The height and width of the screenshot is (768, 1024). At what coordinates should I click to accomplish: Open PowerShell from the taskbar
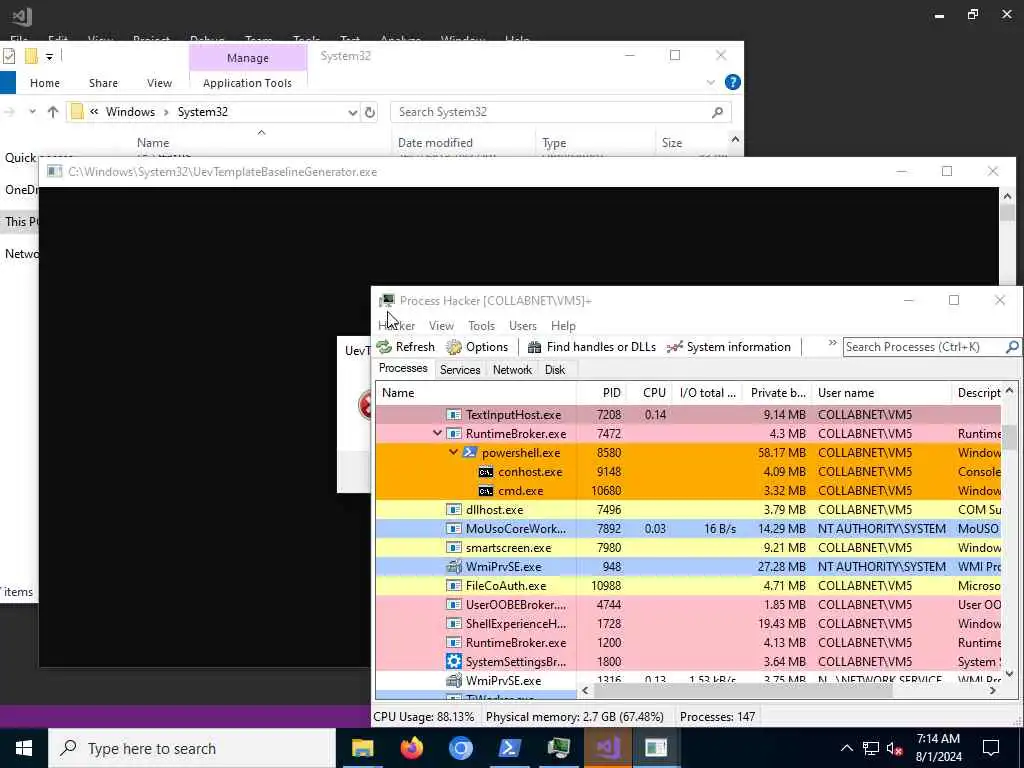(509, 748)
